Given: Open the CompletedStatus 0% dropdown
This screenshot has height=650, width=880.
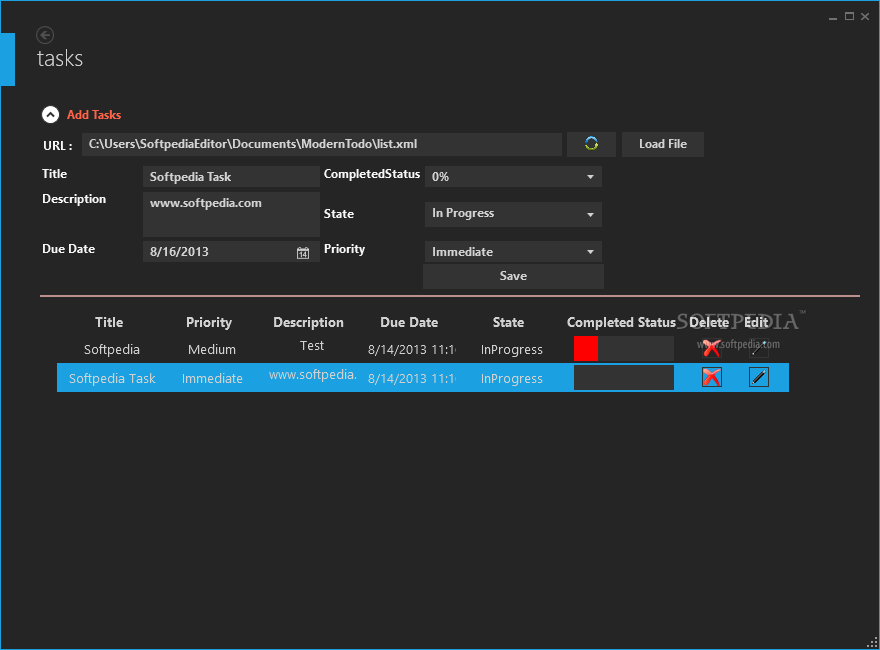Looking at the screenshot, I should tap(513, 177).
